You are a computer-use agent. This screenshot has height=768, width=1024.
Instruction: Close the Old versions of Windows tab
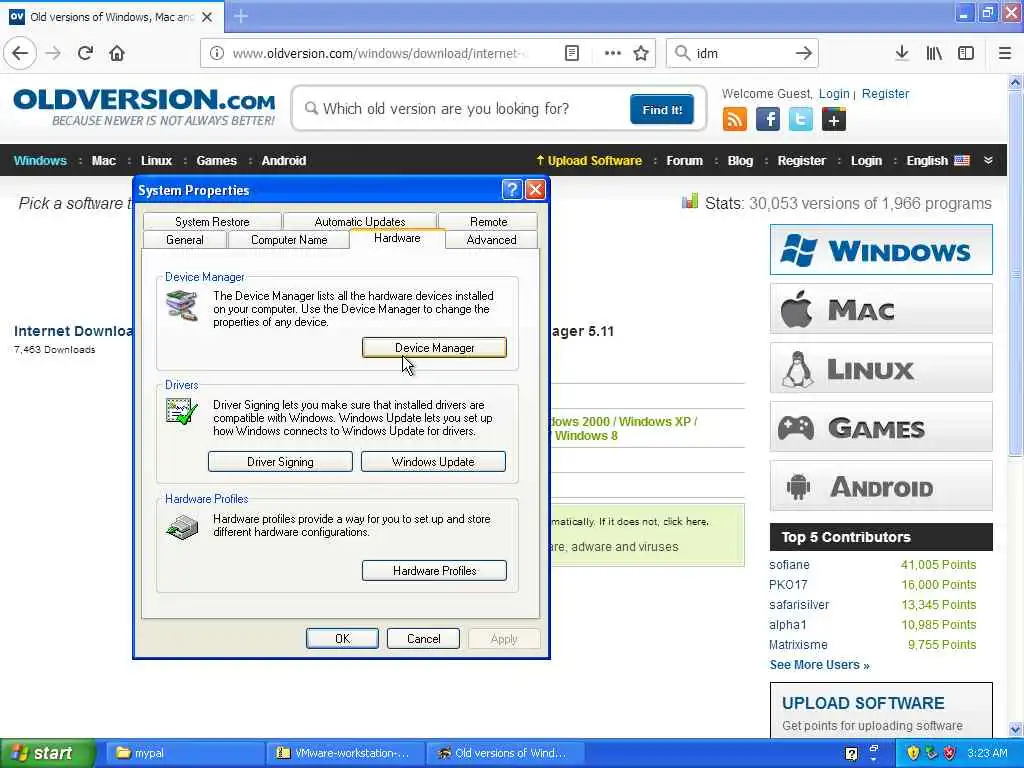[207, 17]
